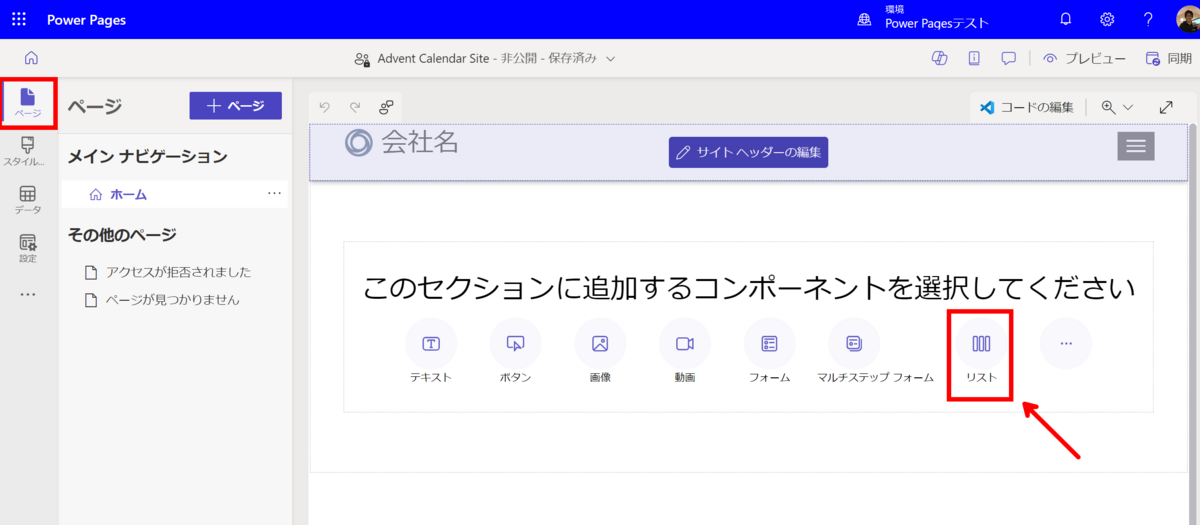
Task: Open the help question mark
Action: coord(1148,19)
